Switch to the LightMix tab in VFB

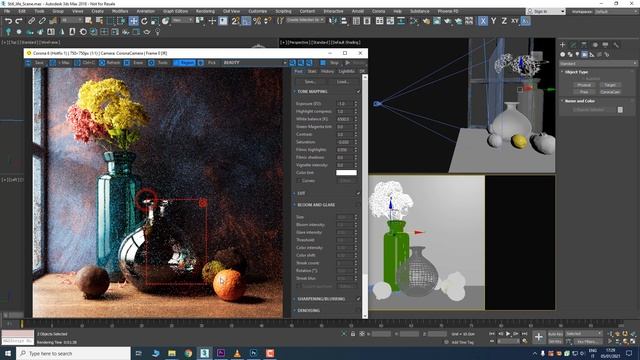coord(347,71)
